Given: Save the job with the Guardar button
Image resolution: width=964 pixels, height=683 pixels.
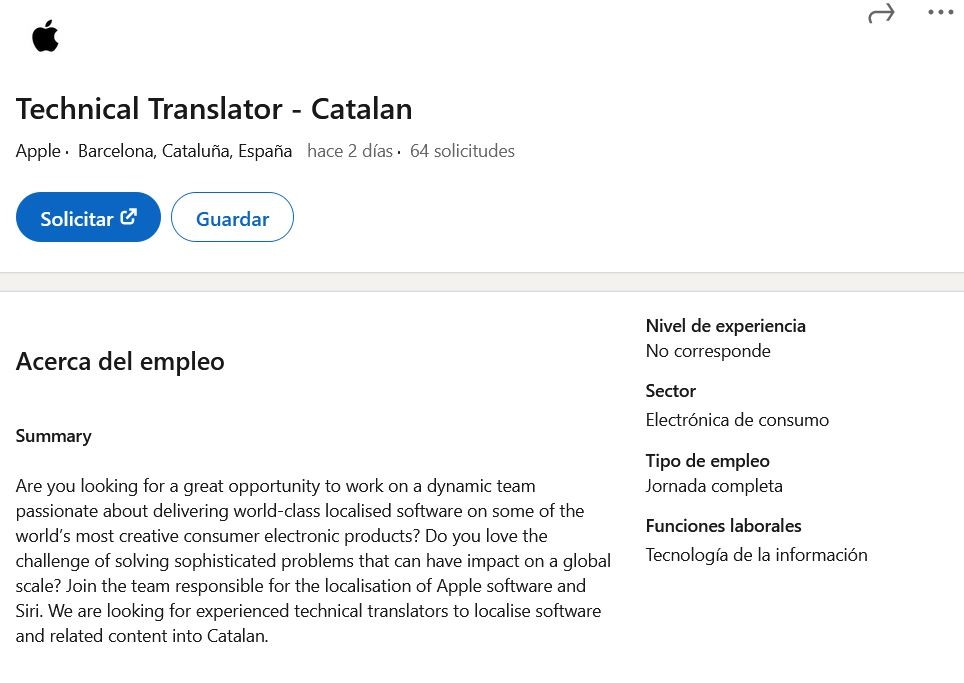Looking at the screenshot, I should tap(232, 217).
